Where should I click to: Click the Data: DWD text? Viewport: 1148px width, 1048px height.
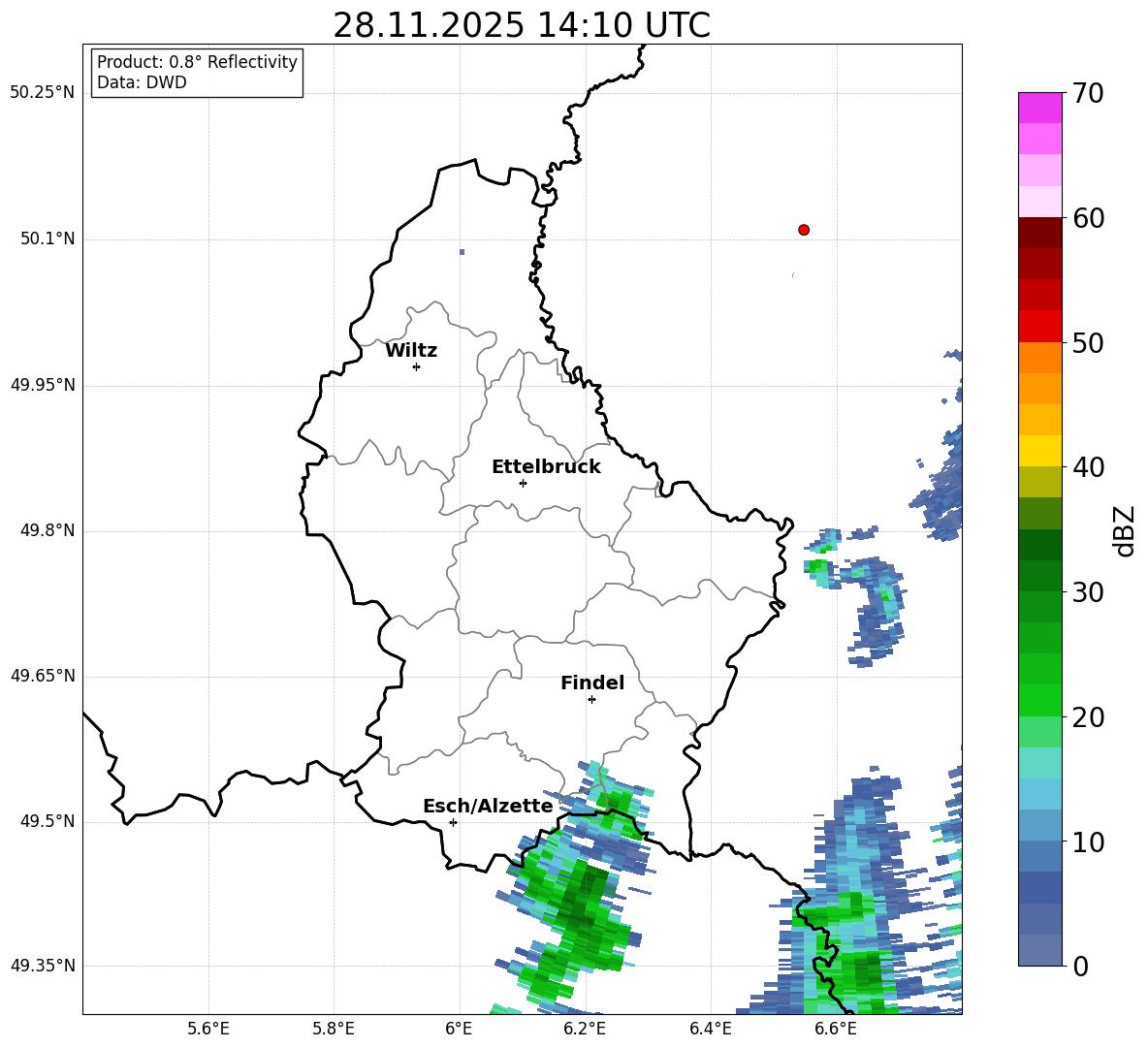click(x=142, y=82)
